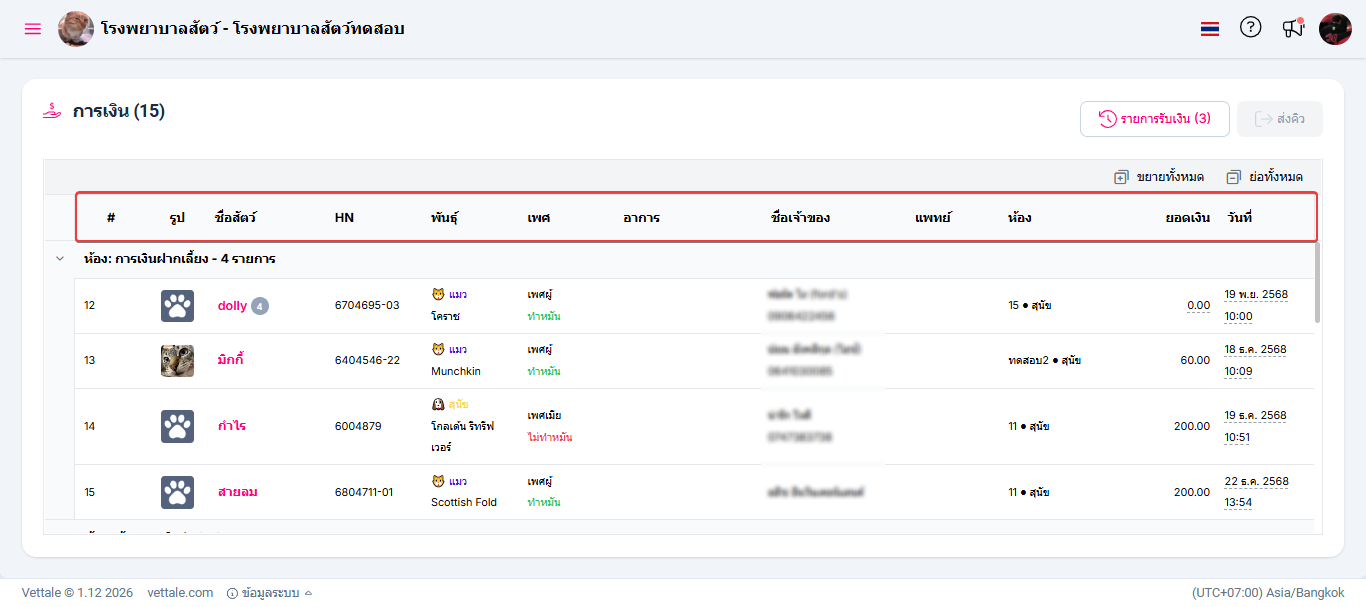This screenshot has height=607, width=1366.
Task: Click the hospital logo avatar
Action: coord(76,29)
